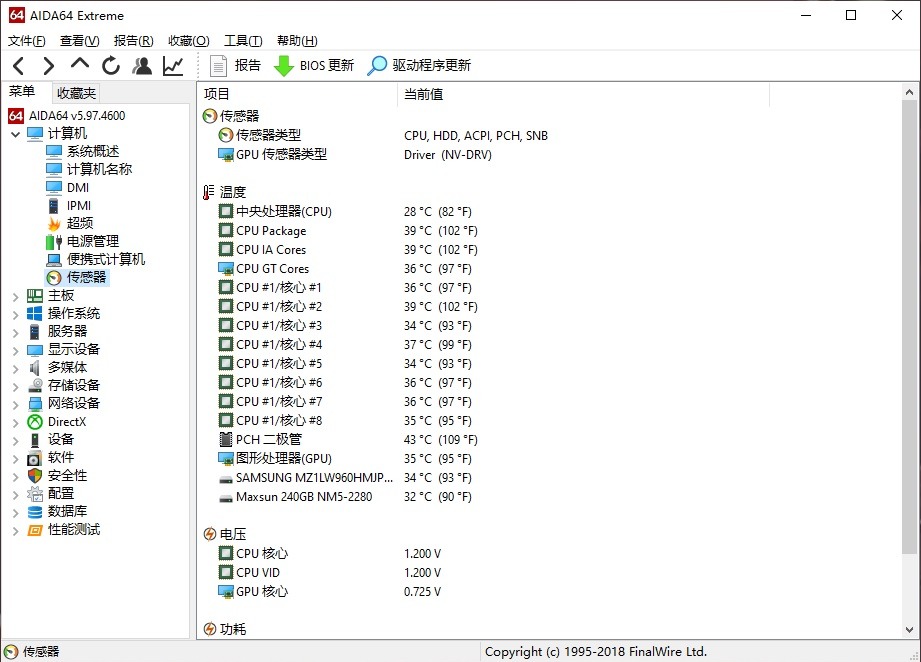This screenshot has width=921, height=662.
Task: Open the user icon in toolbar
Action: (142, 66)
